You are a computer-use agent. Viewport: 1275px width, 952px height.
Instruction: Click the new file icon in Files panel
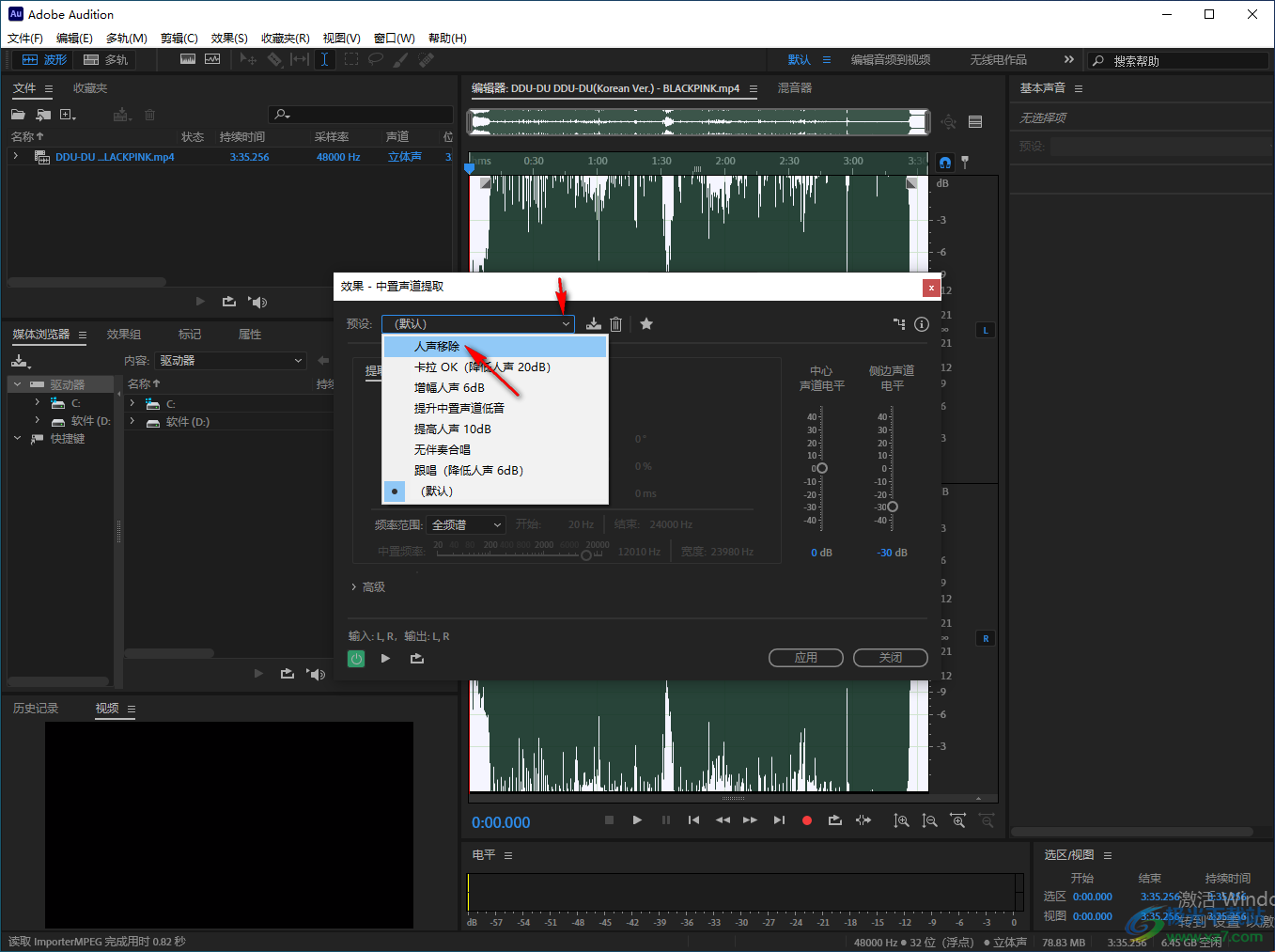coord(68,115)
